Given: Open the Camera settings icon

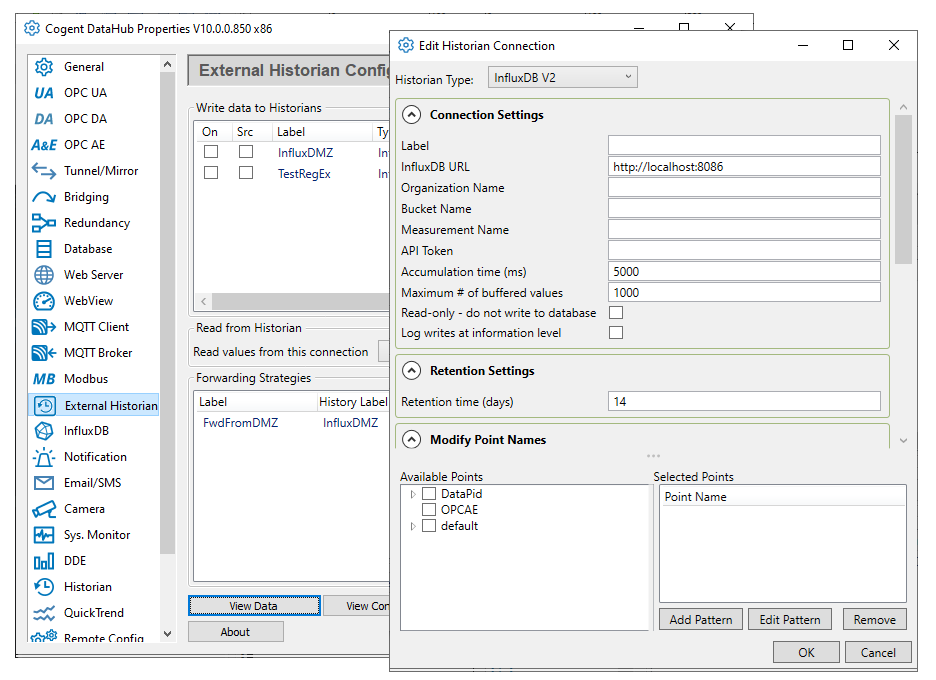Looking at the screenshot, I should tap(44, 509).
